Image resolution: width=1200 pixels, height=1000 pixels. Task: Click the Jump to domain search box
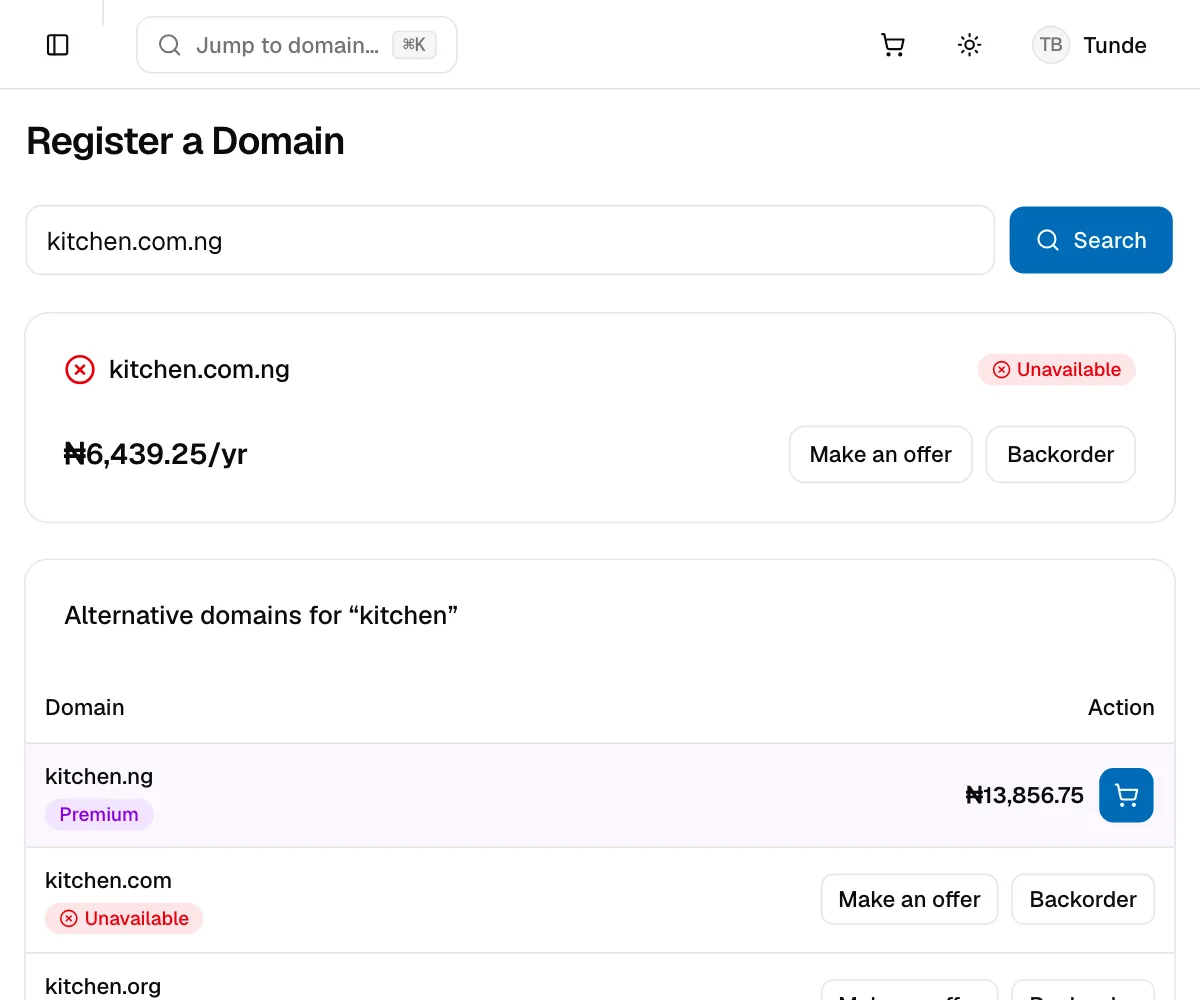297,45
